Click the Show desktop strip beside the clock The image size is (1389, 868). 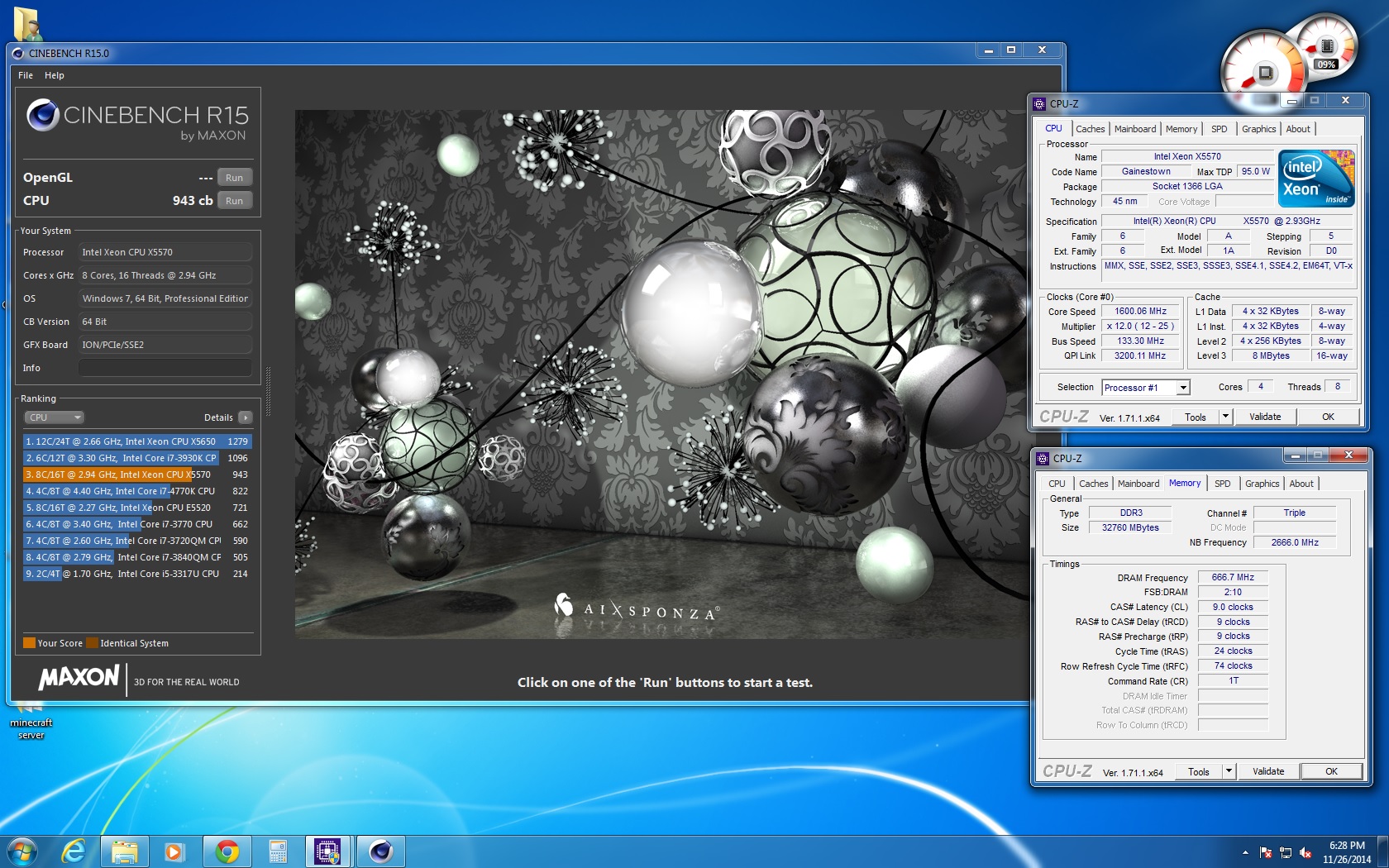(x=1383, y=851)
